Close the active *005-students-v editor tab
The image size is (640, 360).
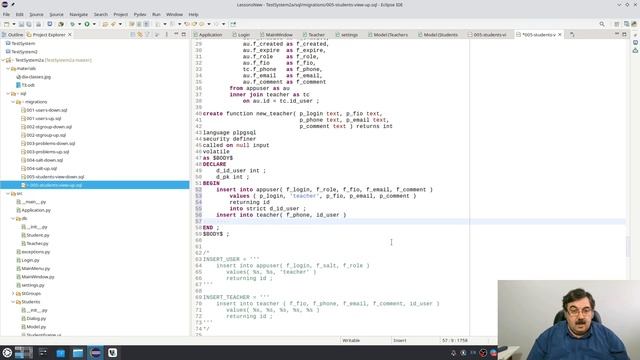[x=560, y=35]
